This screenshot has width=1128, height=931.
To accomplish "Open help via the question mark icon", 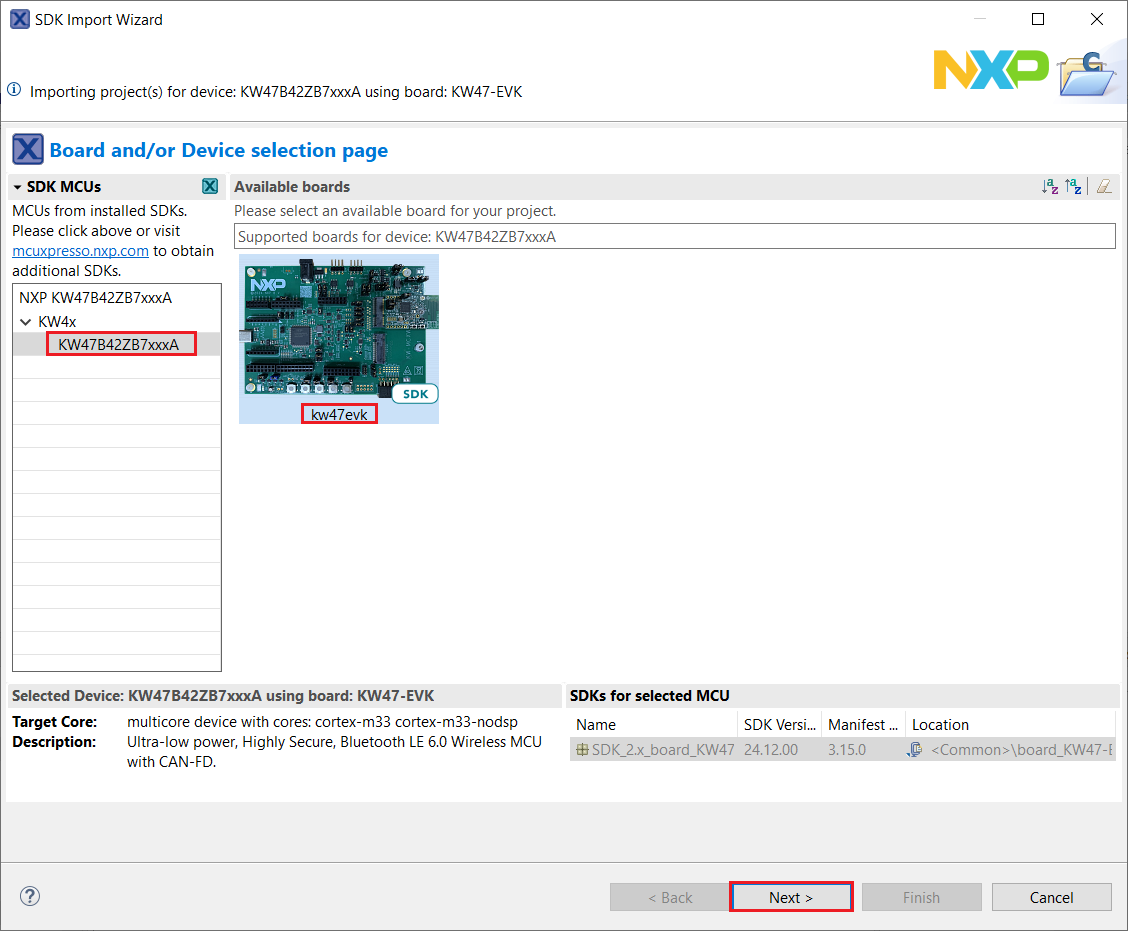I will (30, 896).
